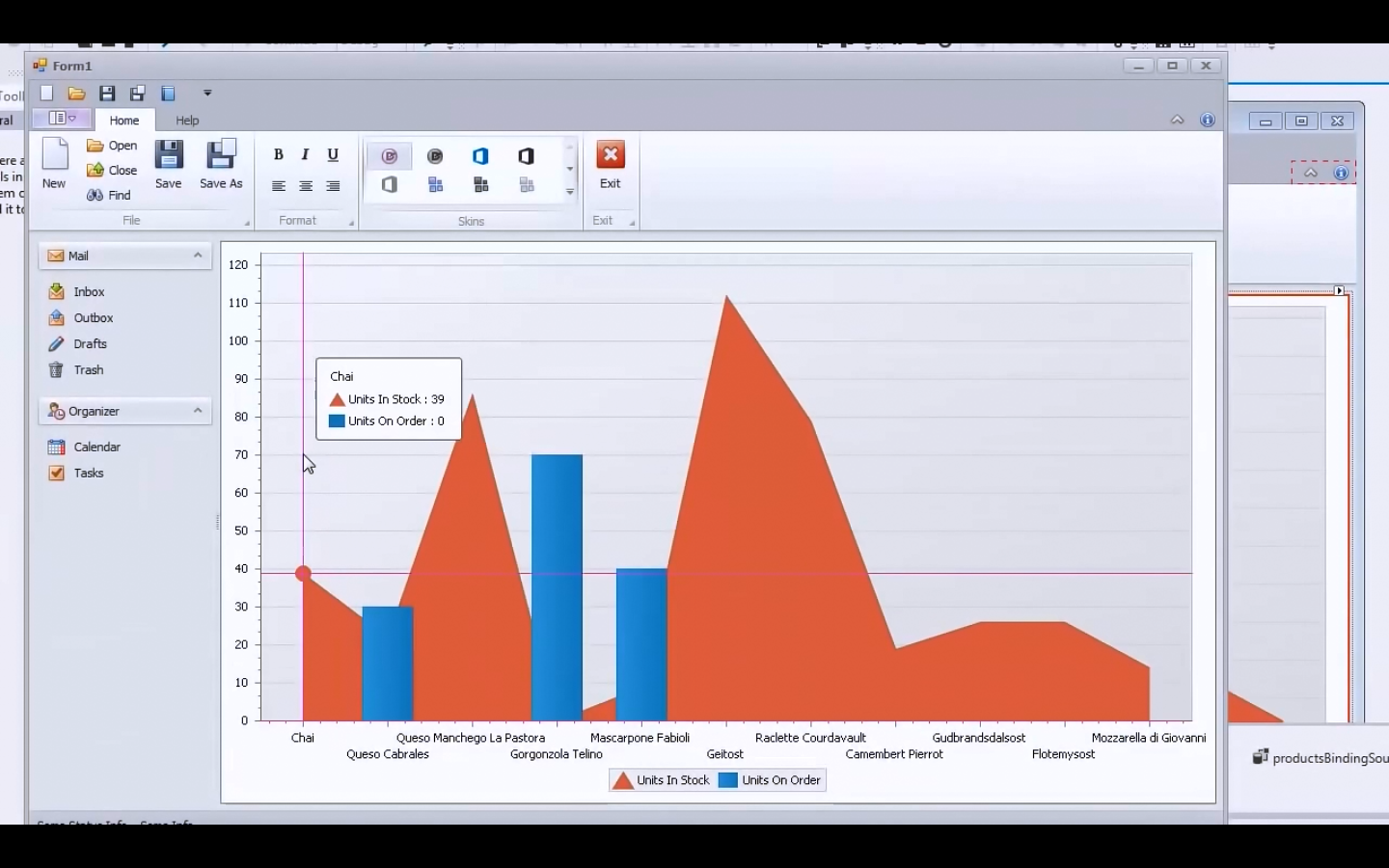Click the red crosshair point on chart

point(303,574)
